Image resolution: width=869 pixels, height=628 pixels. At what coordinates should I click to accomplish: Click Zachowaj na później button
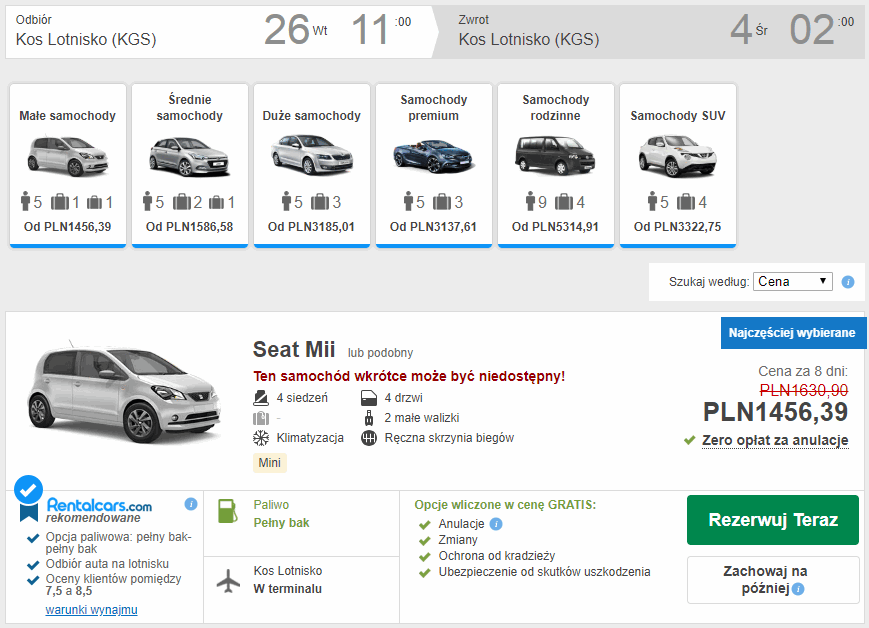pyautogui.click(x=772, y=580)
